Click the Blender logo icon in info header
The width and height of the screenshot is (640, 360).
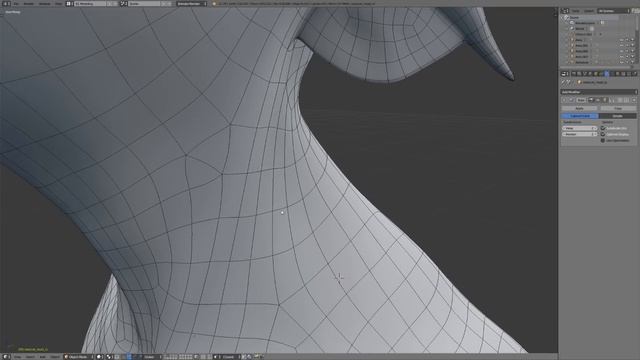[x=214, y=3]
